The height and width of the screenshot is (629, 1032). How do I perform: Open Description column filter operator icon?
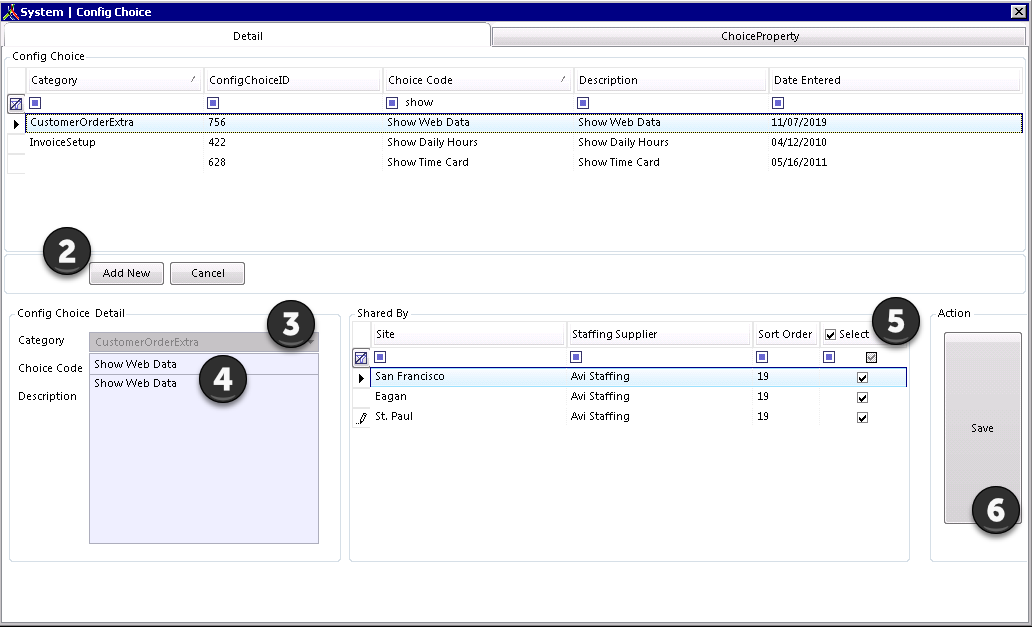pos(583,103)
